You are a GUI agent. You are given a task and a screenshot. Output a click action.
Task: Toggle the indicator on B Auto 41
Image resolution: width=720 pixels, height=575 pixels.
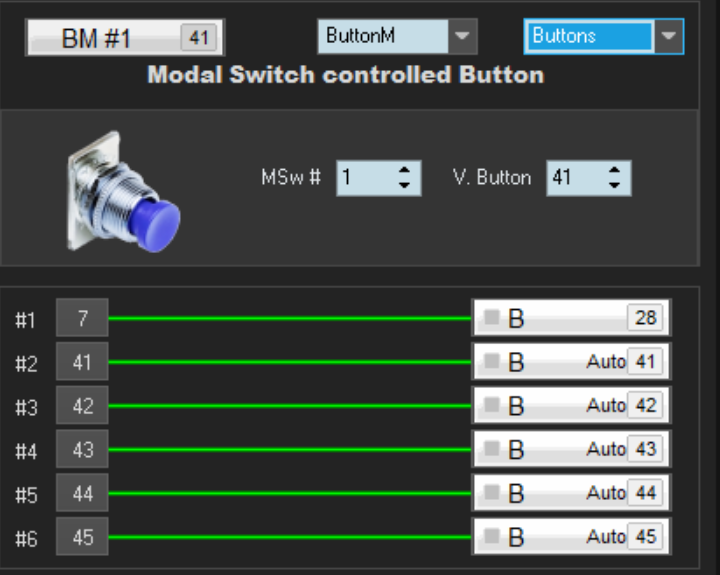[x=491, y=362]
